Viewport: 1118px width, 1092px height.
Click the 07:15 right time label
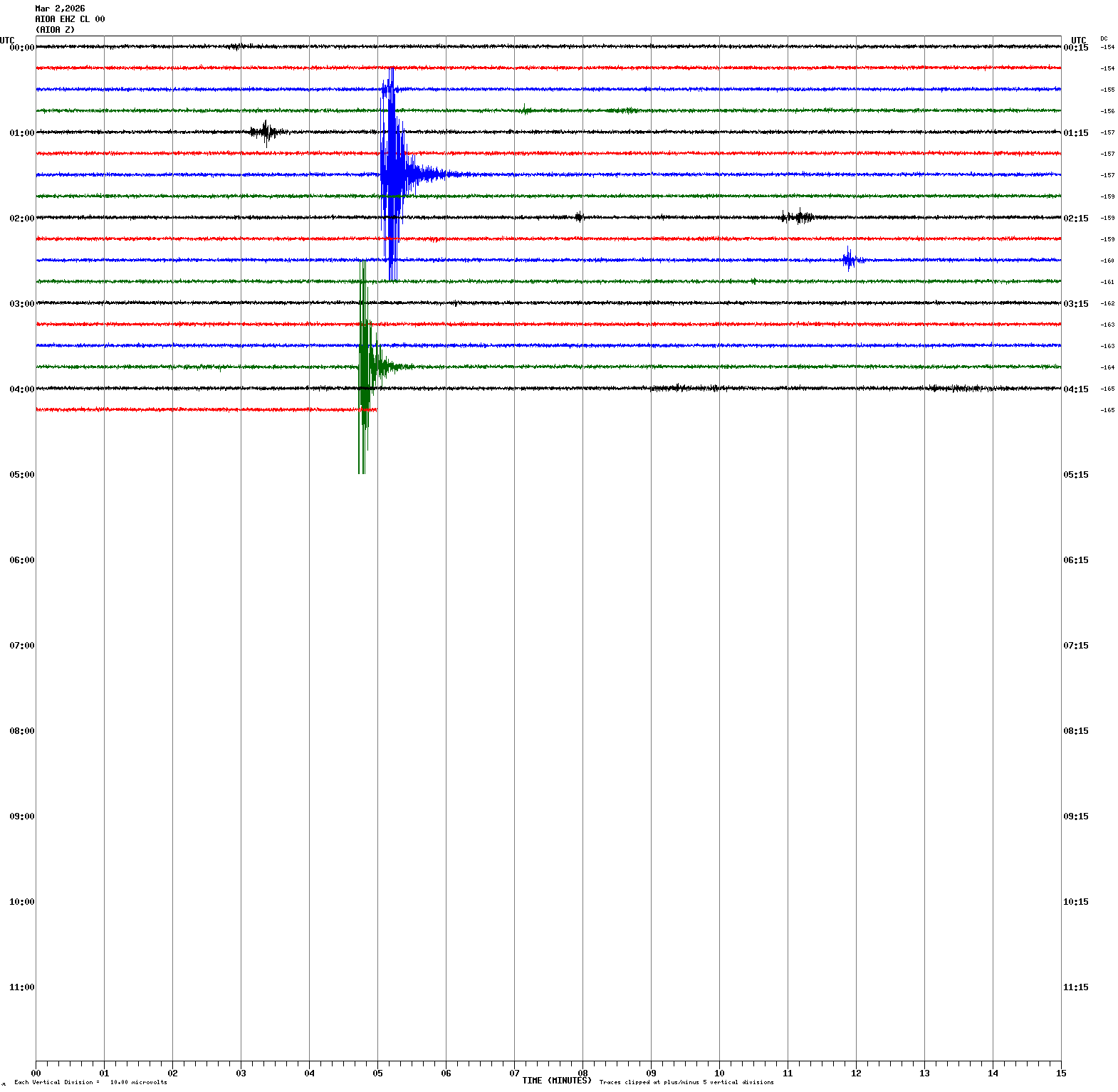click(x=1075, y=646)
